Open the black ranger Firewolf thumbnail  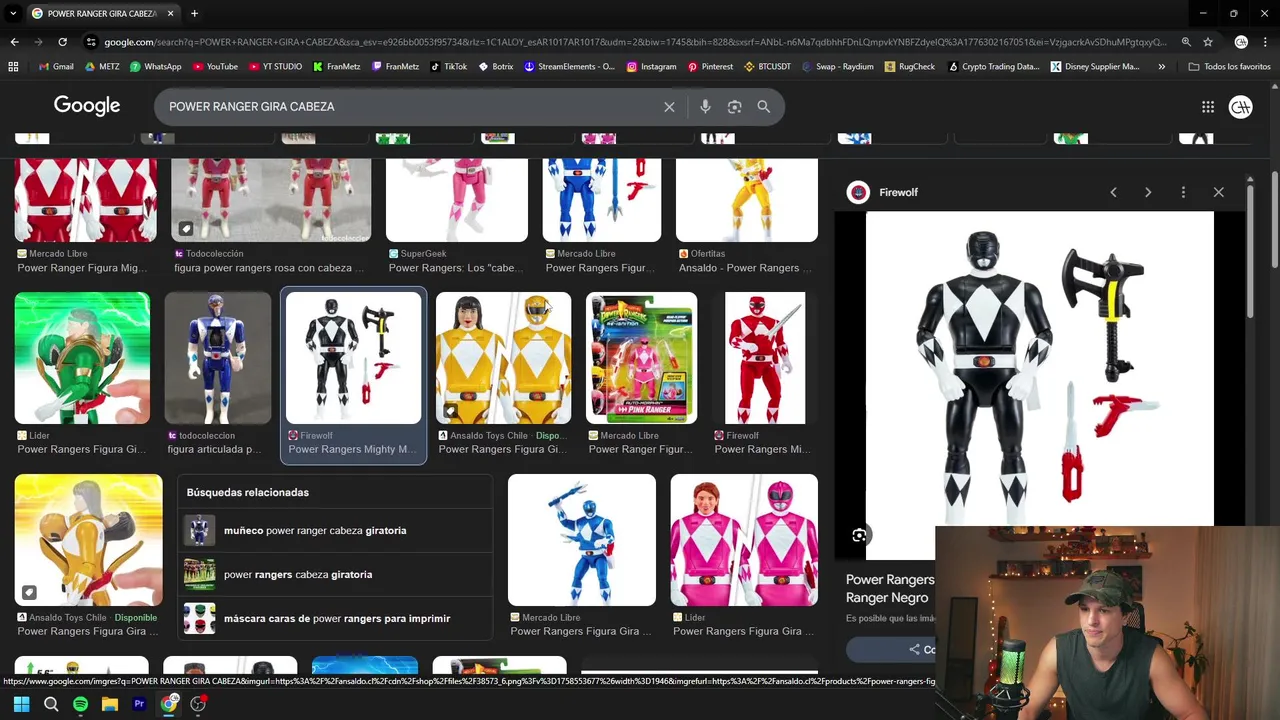pos(354,358)
